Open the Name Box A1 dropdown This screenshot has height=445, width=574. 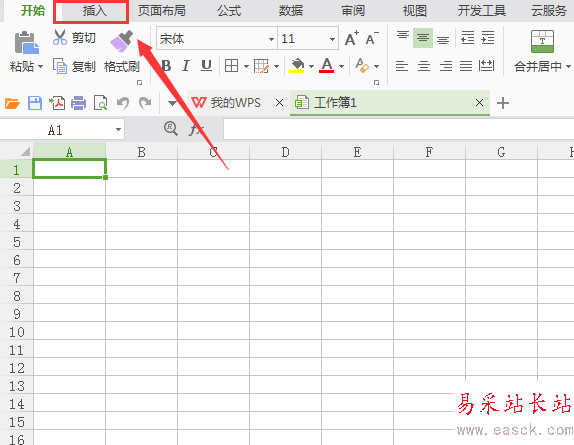coord(118,130)
